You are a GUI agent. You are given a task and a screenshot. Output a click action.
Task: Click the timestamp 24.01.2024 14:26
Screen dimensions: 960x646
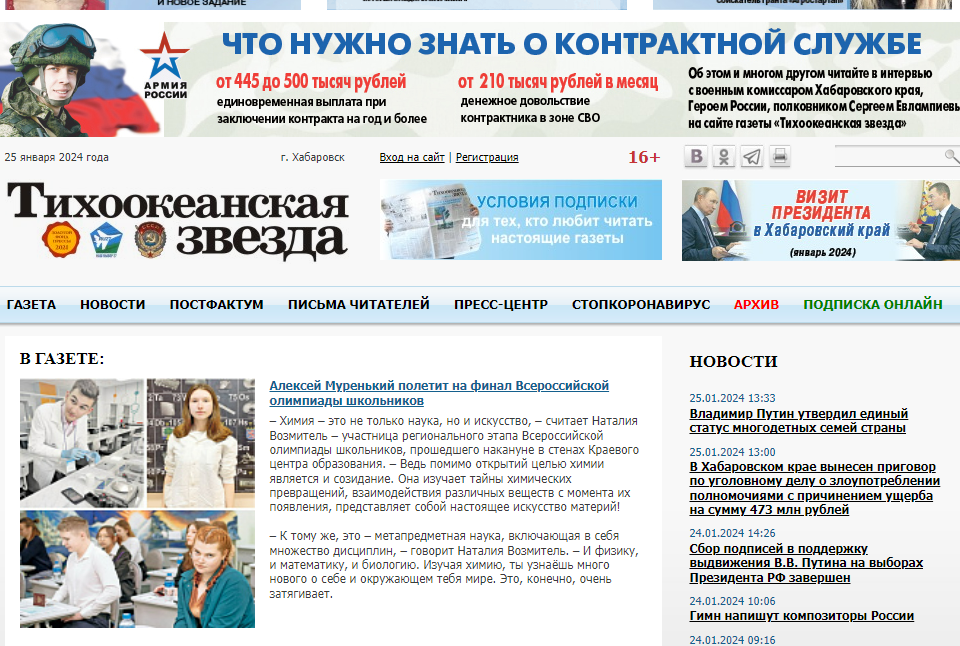coord(732,533)
